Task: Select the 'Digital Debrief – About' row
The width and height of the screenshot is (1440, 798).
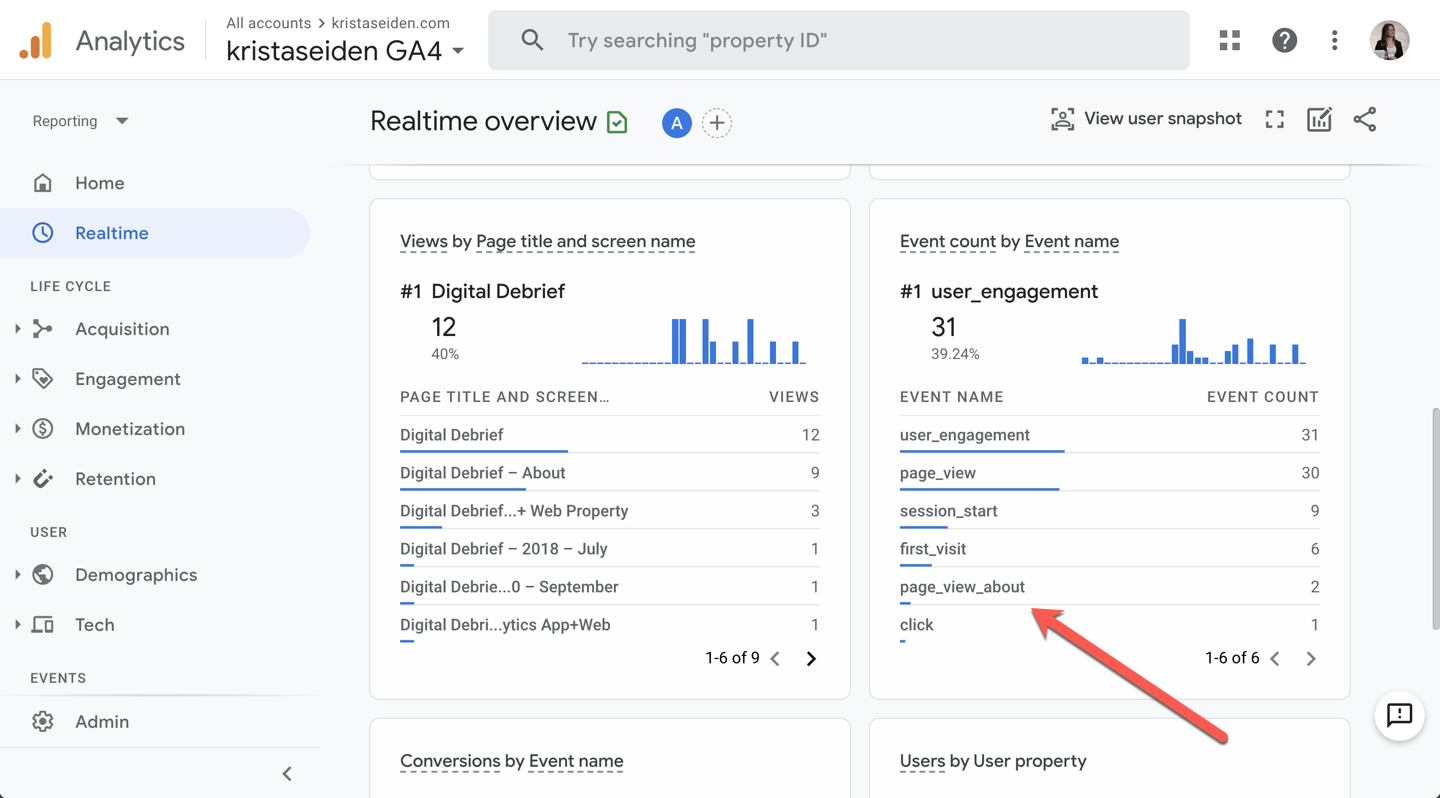Action: 610,473
